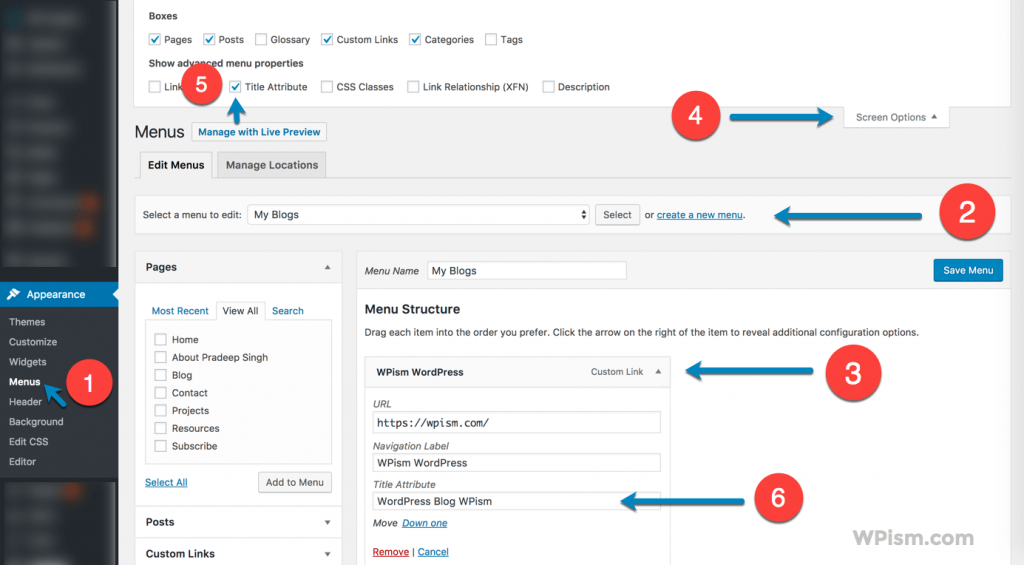The height and width of the screenshot is (565, 1024).
Task: Focus the Menu Name input field
Action: tap(526, 270)
